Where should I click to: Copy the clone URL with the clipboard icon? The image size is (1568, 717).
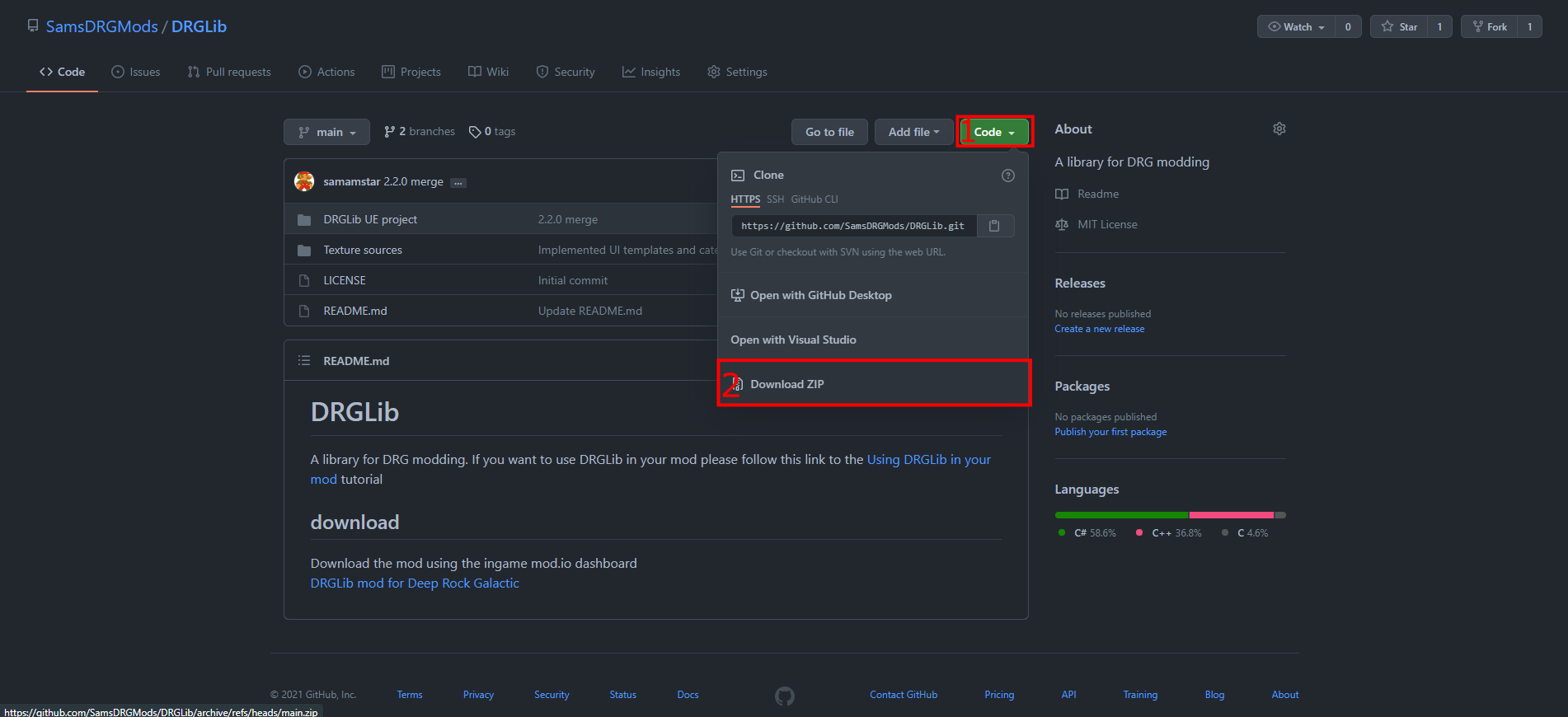[994, 226]
